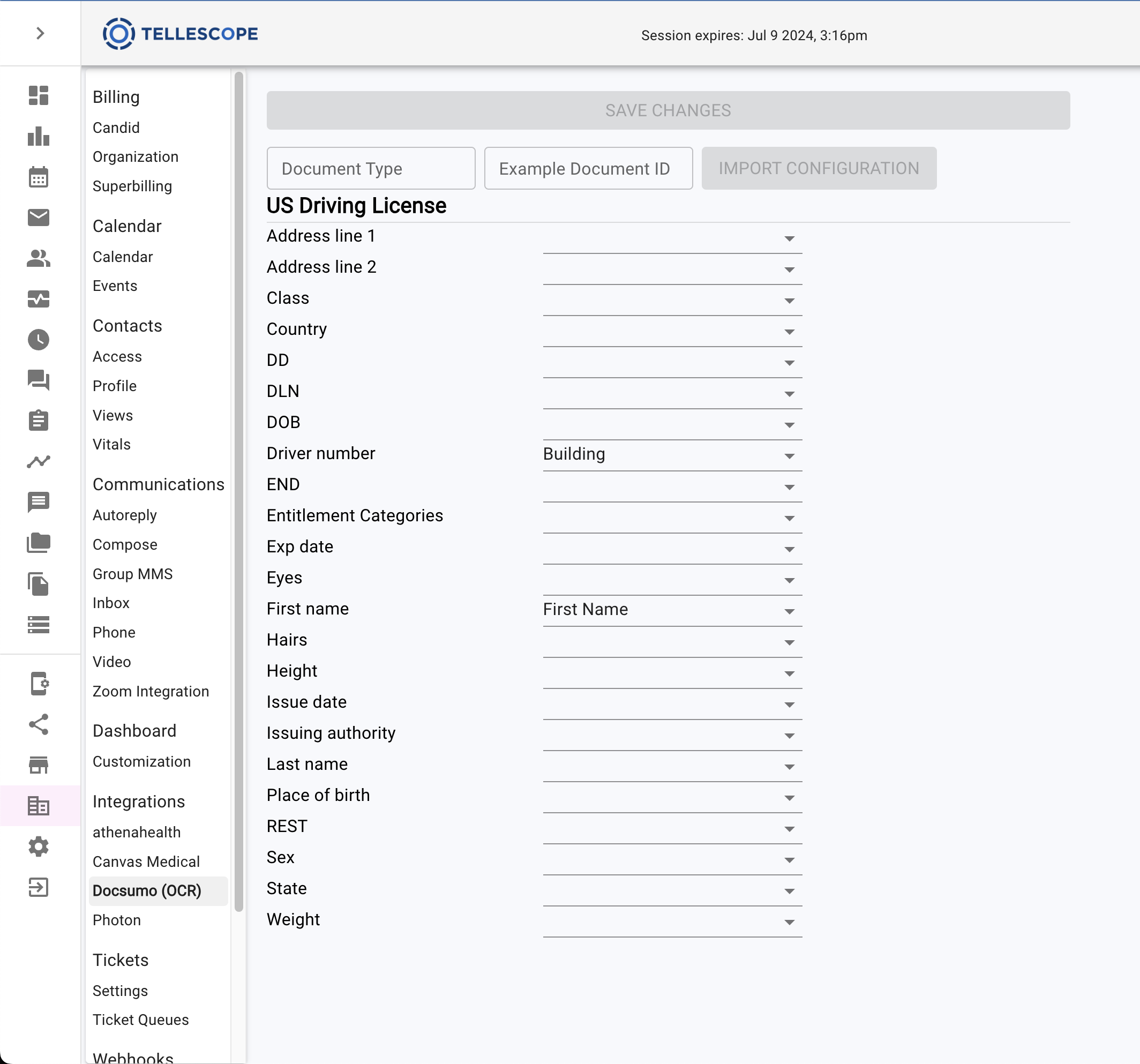This screenshot has height=1064, width=1140.
Task: Open Group MMS under Communications
Action: click(x=132, y=574)
